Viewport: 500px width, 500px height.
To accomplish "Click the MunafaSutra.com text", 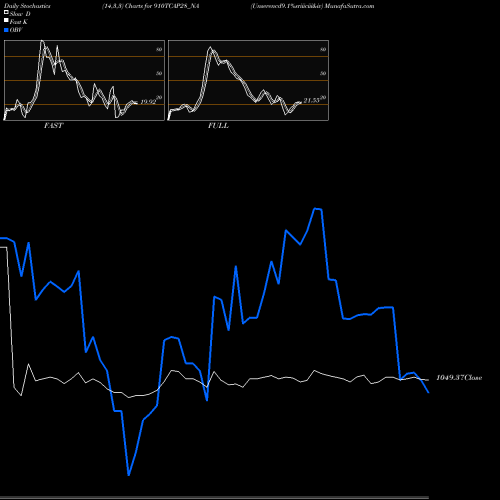I will [x=349, y=6].
